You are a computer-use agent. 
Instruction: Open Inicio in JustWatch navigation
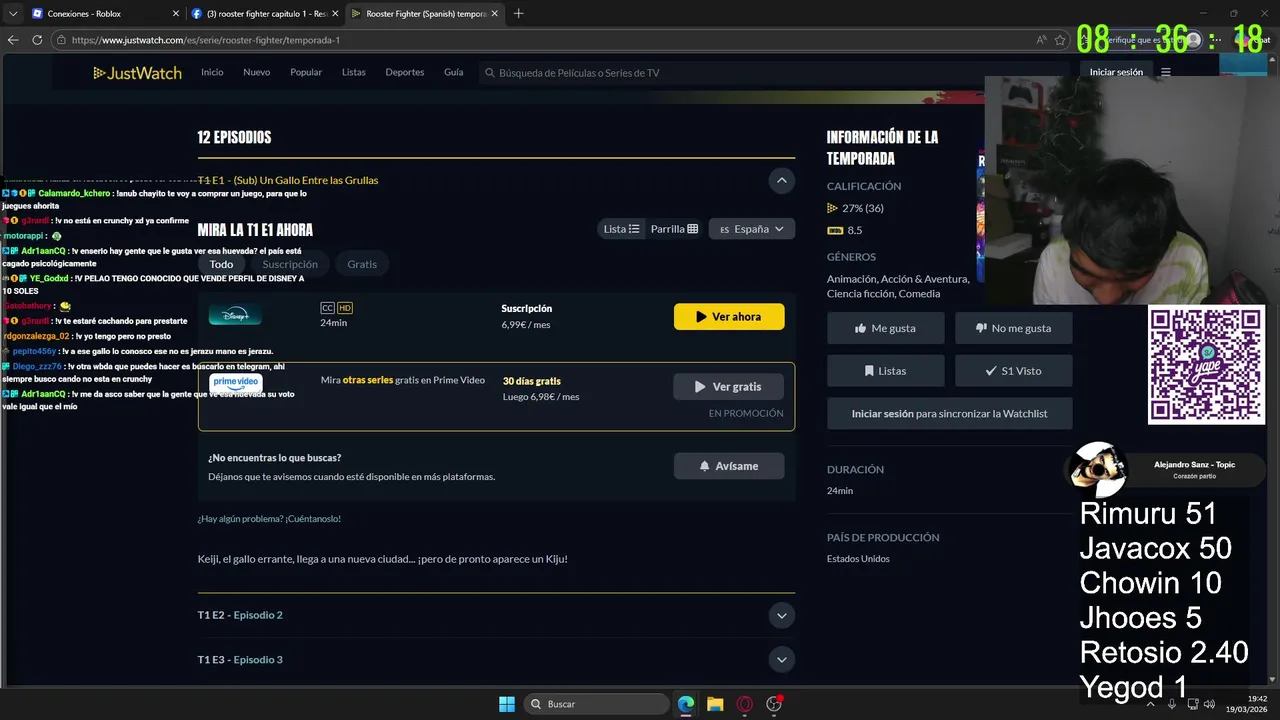pos(212,72)
